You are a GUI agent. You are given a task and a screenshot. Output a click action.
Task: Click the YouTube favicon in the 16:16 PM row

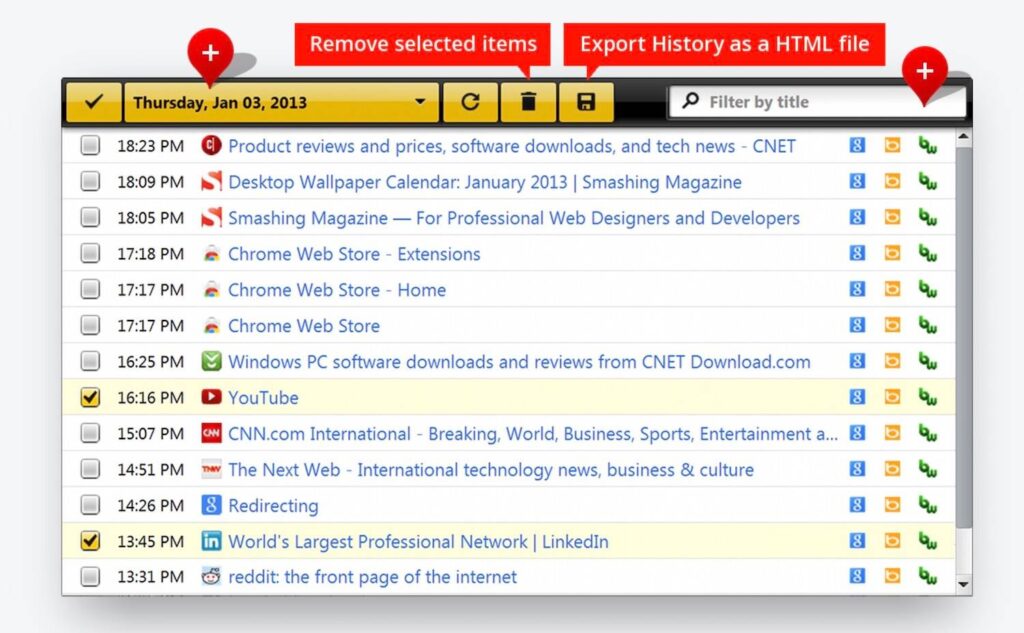pos(211,397)
